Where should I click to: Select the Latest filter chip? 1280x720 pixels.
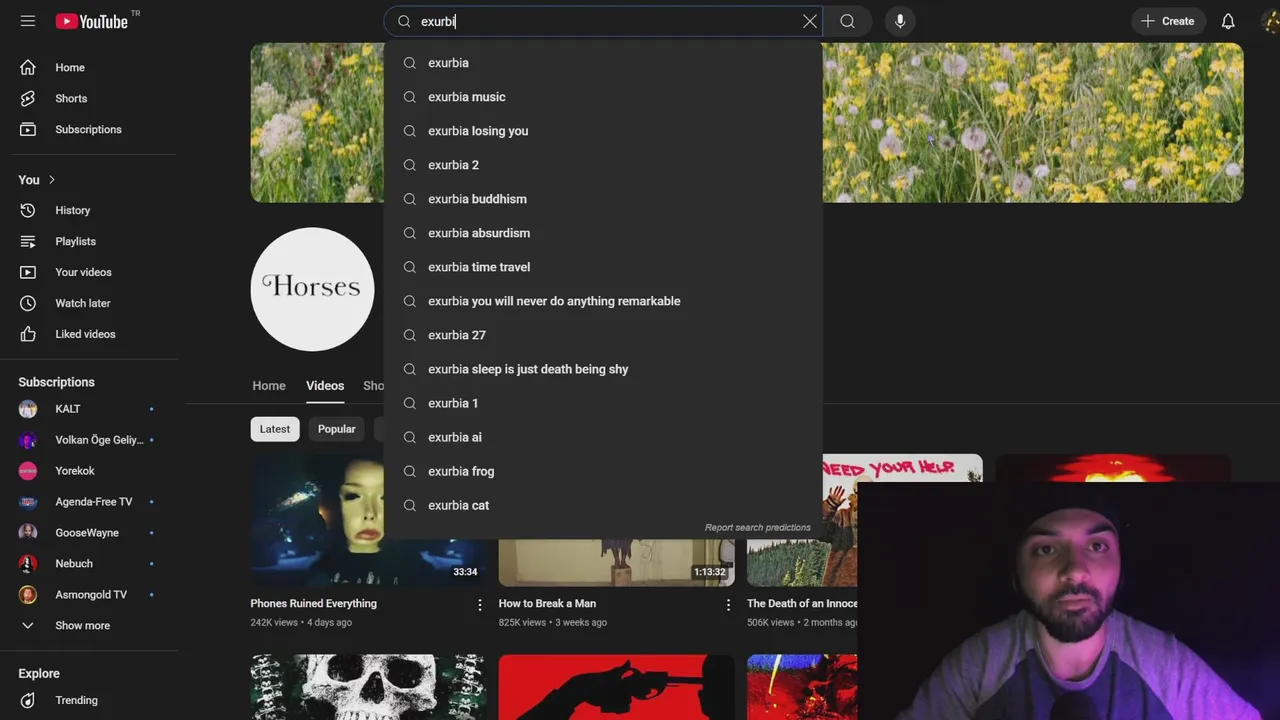click(275, 429)
